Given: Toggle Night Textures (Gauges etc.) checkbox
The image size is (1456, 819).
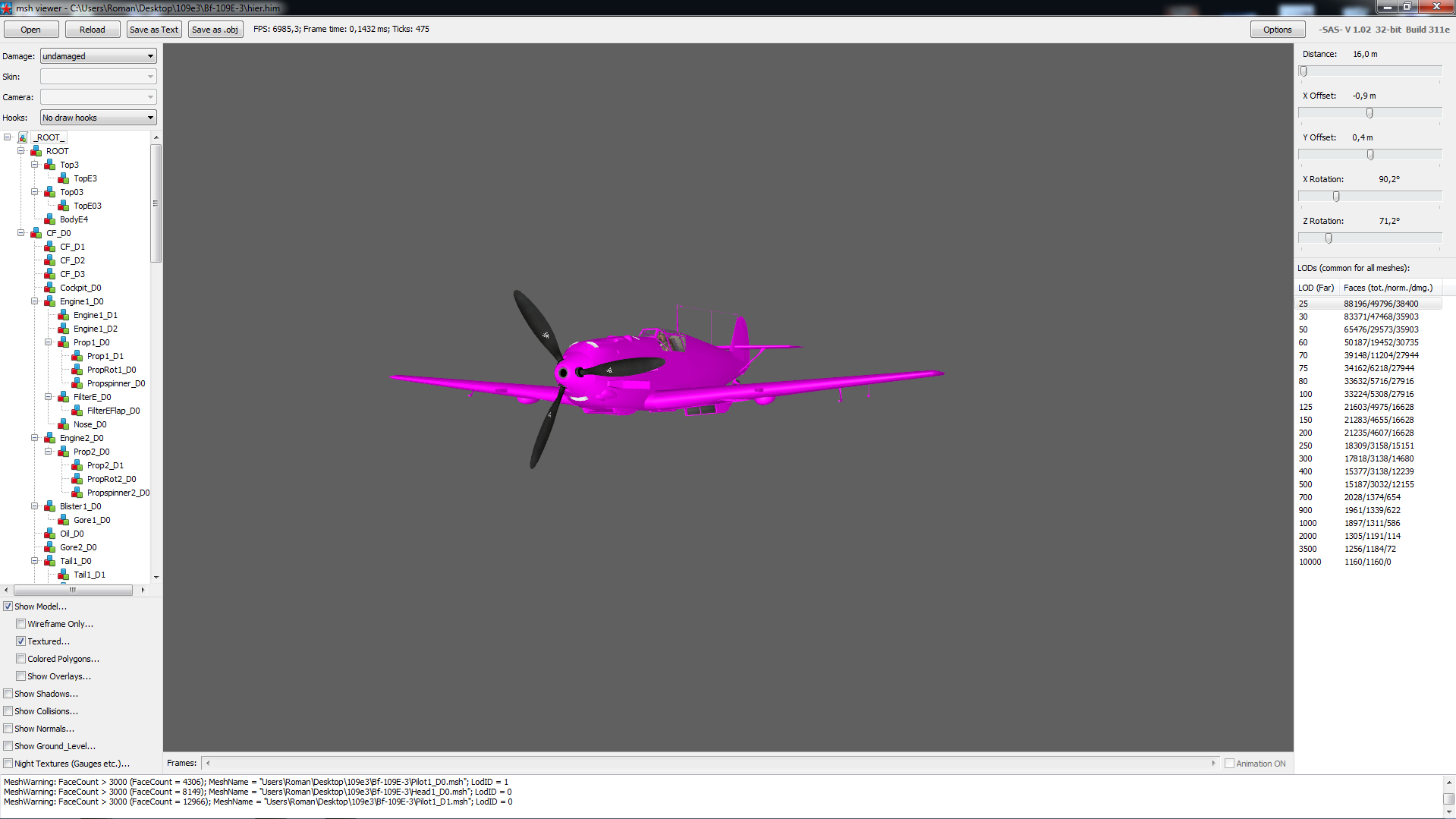Looking at the screenshot, I should tap(8, 764).
